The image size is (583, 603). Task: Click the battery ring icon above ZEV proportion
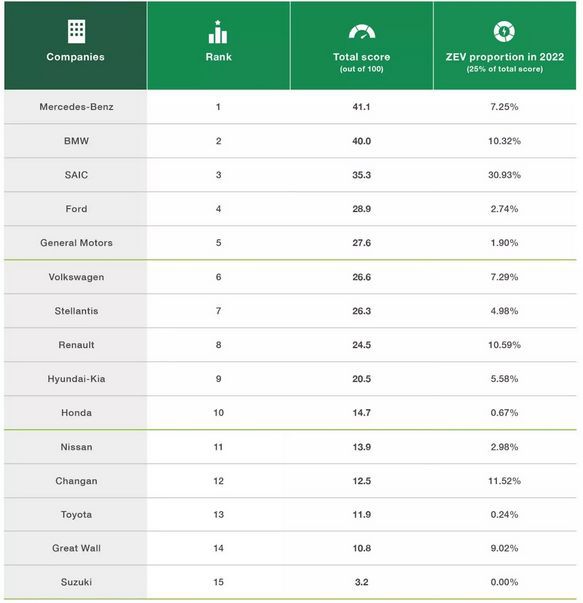tap(504, 32)
